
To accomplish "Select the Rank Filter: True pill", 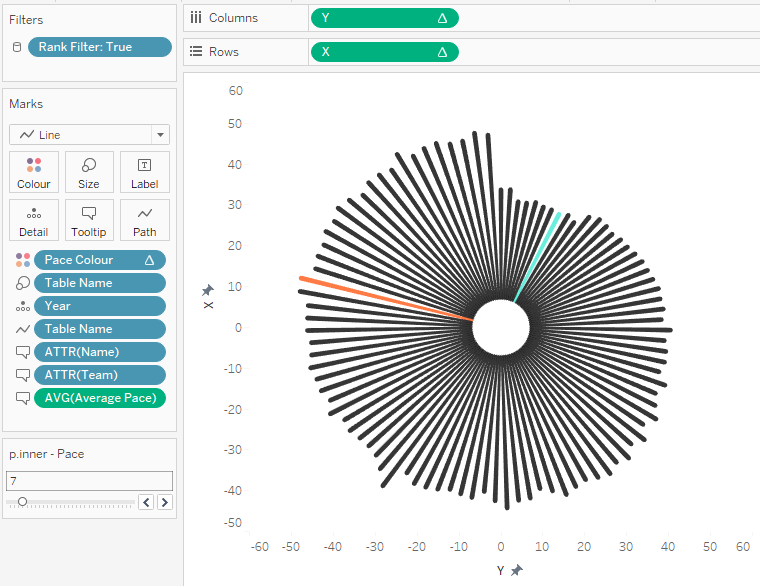I will pos(99,47).
